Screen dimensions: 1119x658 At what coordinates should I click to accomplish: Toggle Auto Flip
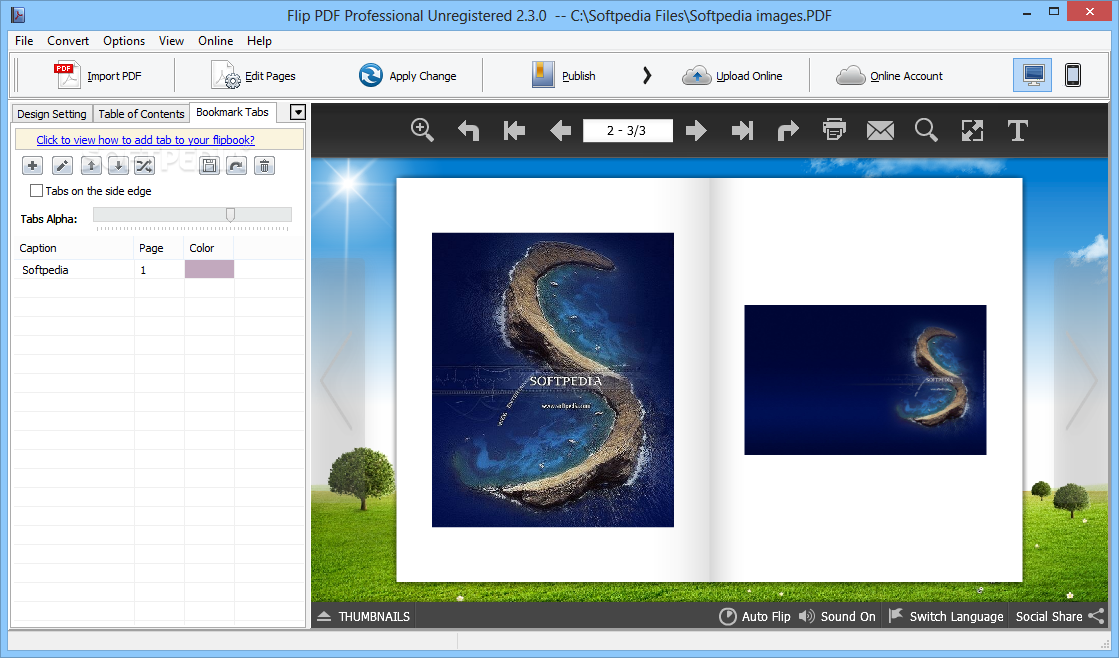pos(754,616)
